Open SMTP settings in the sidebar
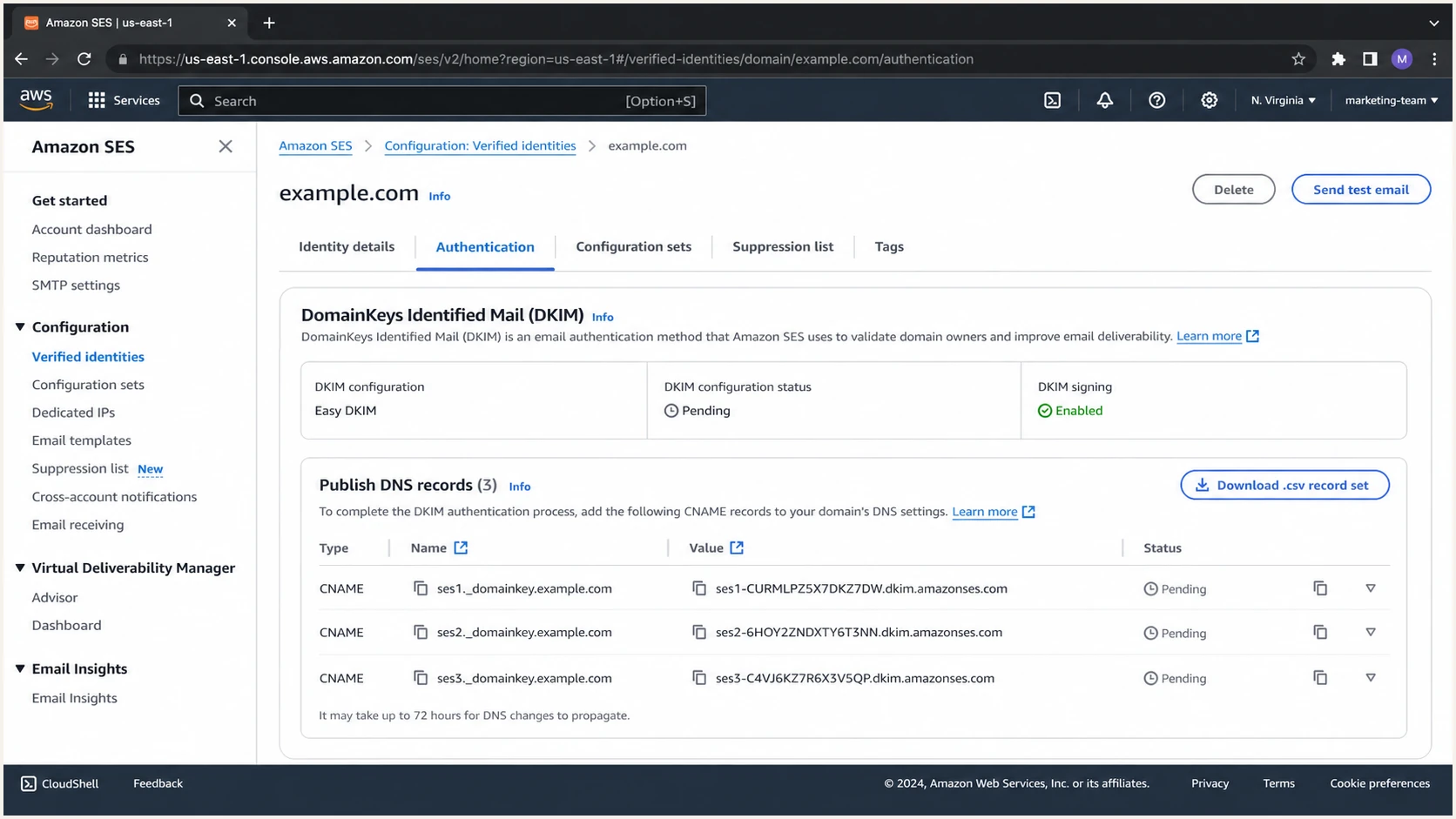 point(76,285)
